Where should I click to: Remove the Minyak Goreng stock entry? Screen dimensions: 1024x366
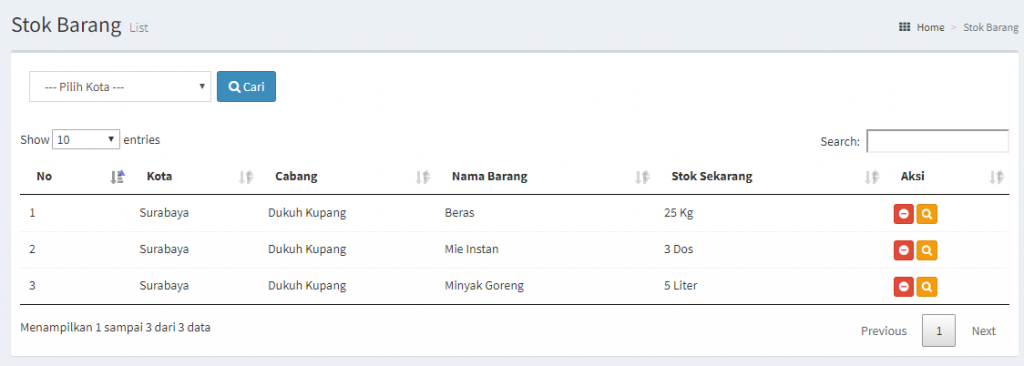[x=904, y=286]
